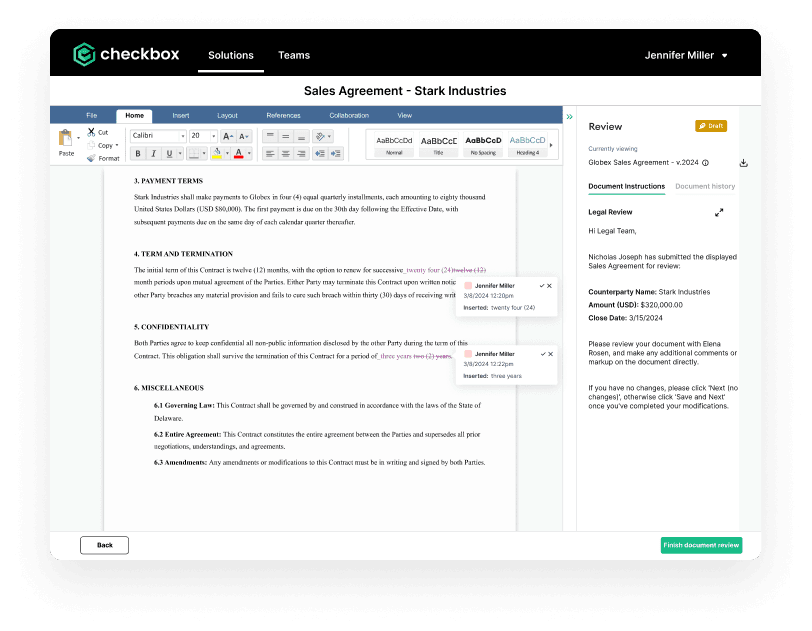Apply the Normal style

coord(394,145)
